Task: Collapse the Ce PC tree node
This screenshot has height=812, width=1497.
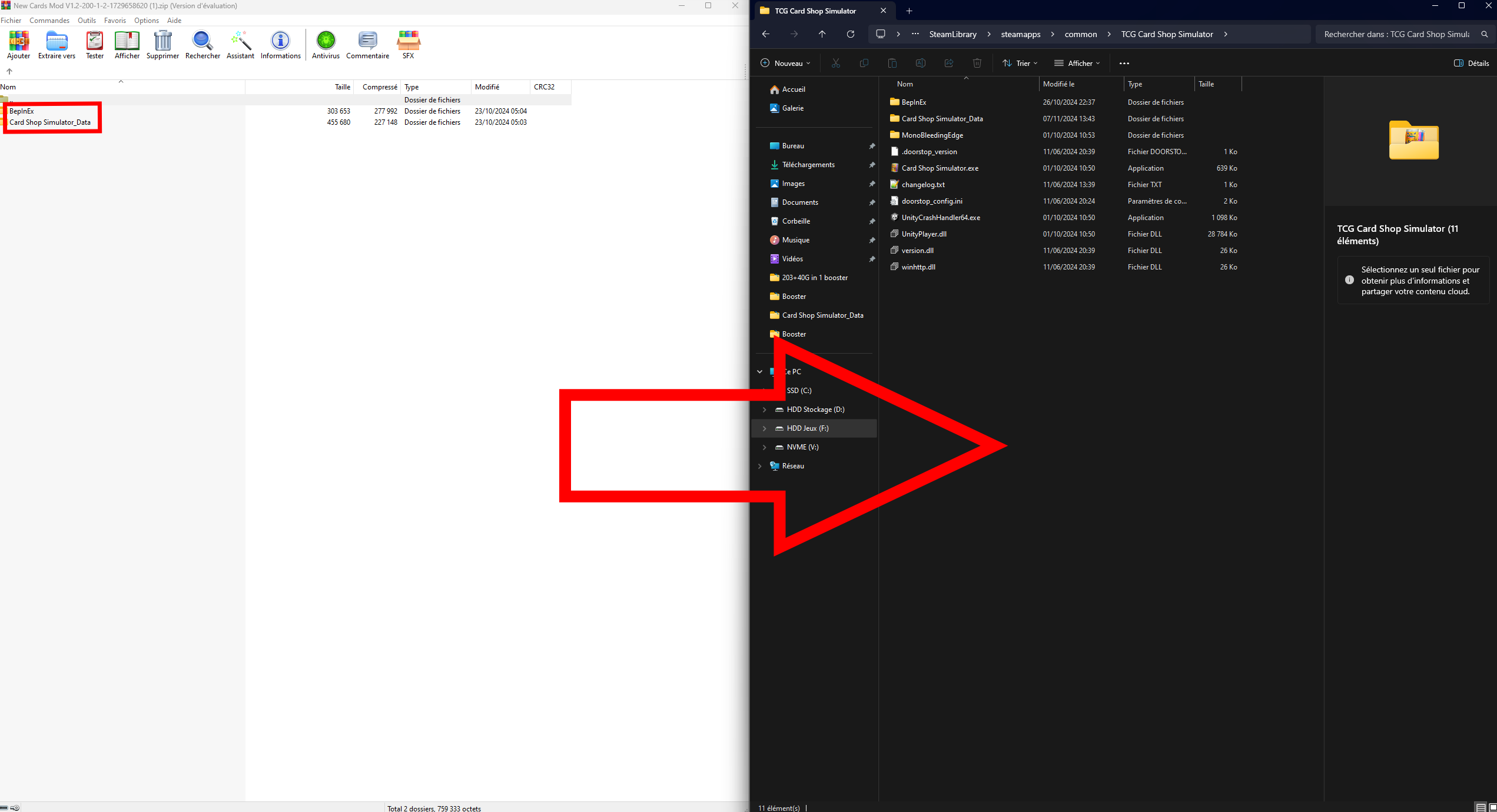Action: click(x=759, y=372)
